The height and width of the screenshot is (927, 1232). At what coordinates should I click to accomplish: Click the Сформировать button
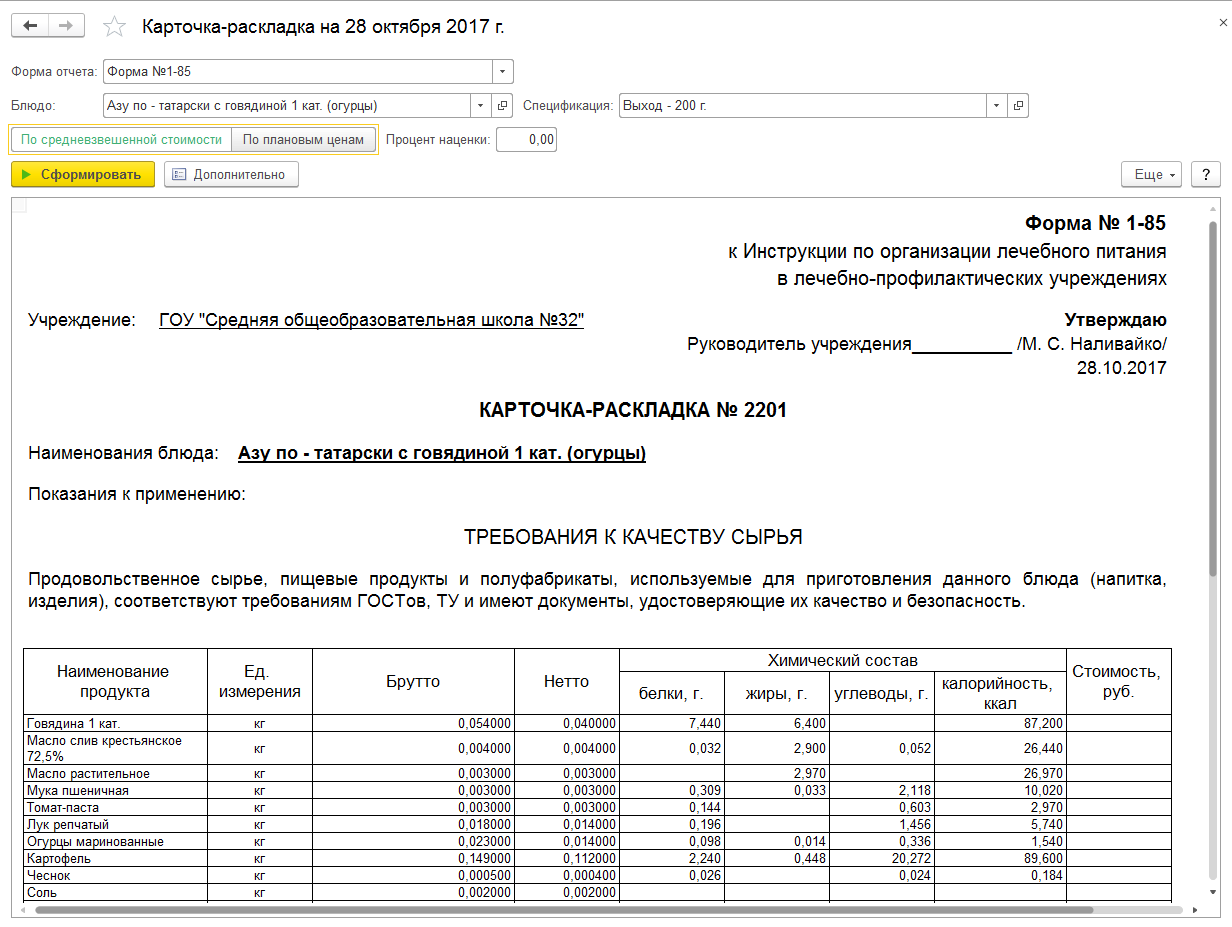point(83,174)
